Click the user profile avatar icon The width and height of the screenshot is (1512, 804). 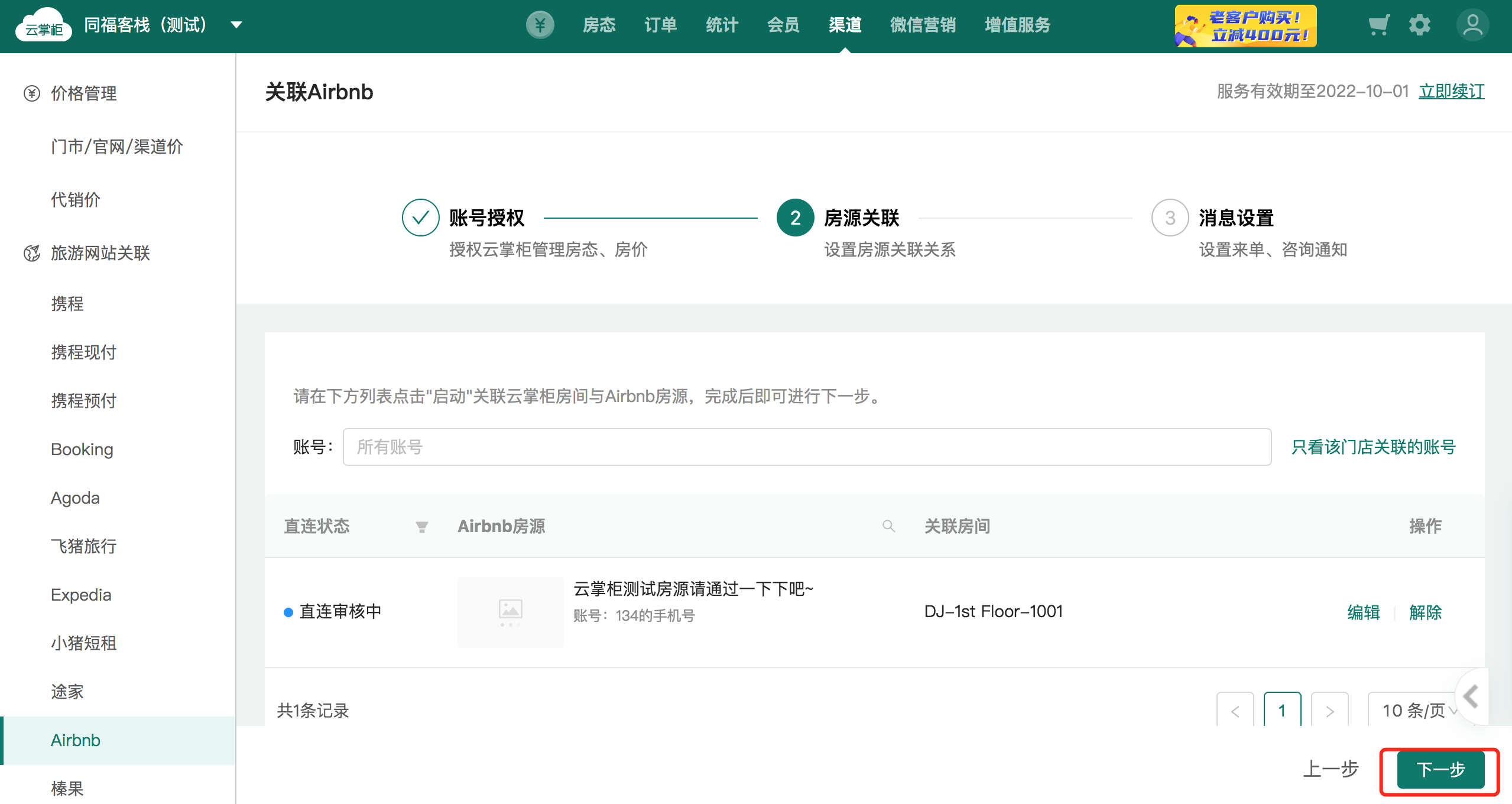click(x=1472, y=25)
